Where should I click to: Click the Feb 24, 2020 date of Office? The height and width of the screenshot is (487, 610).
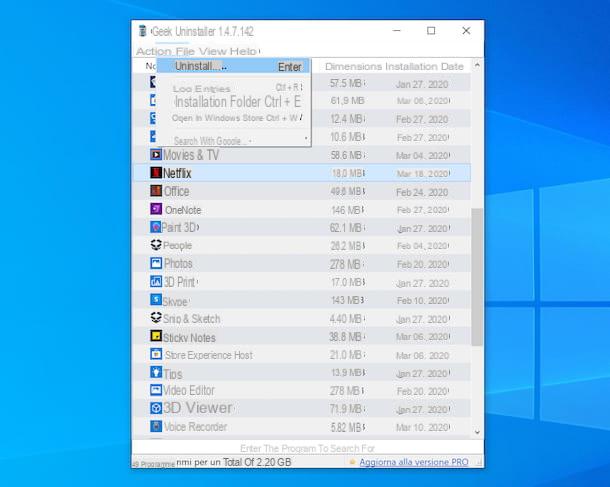[x=422, y=192]
